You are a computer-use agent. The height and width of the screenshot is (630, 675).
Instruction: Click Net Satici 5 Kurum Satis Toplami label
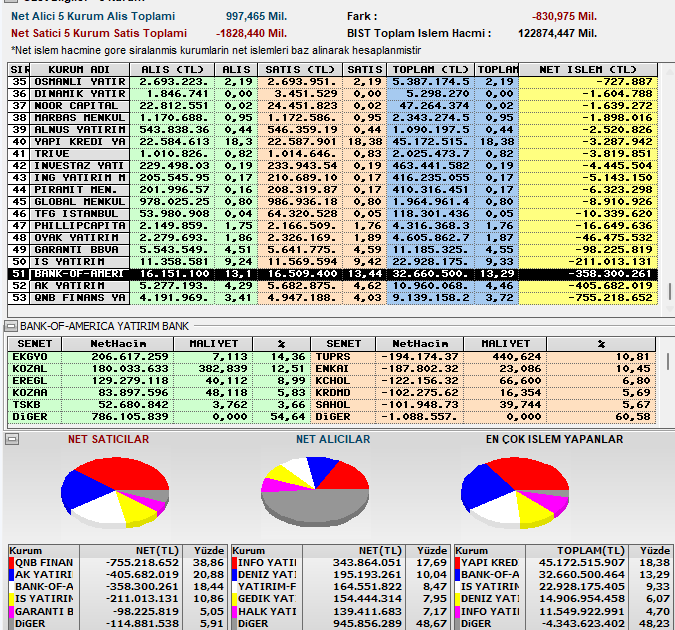(x=99, y=34)
